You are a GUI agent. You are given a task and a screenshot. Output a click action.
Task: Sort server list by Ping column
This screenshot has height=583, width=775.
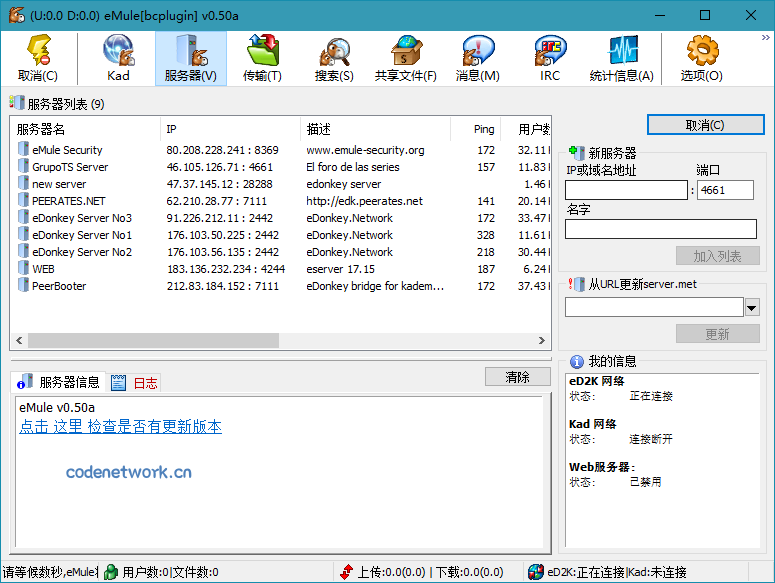[x=484, y=129]
